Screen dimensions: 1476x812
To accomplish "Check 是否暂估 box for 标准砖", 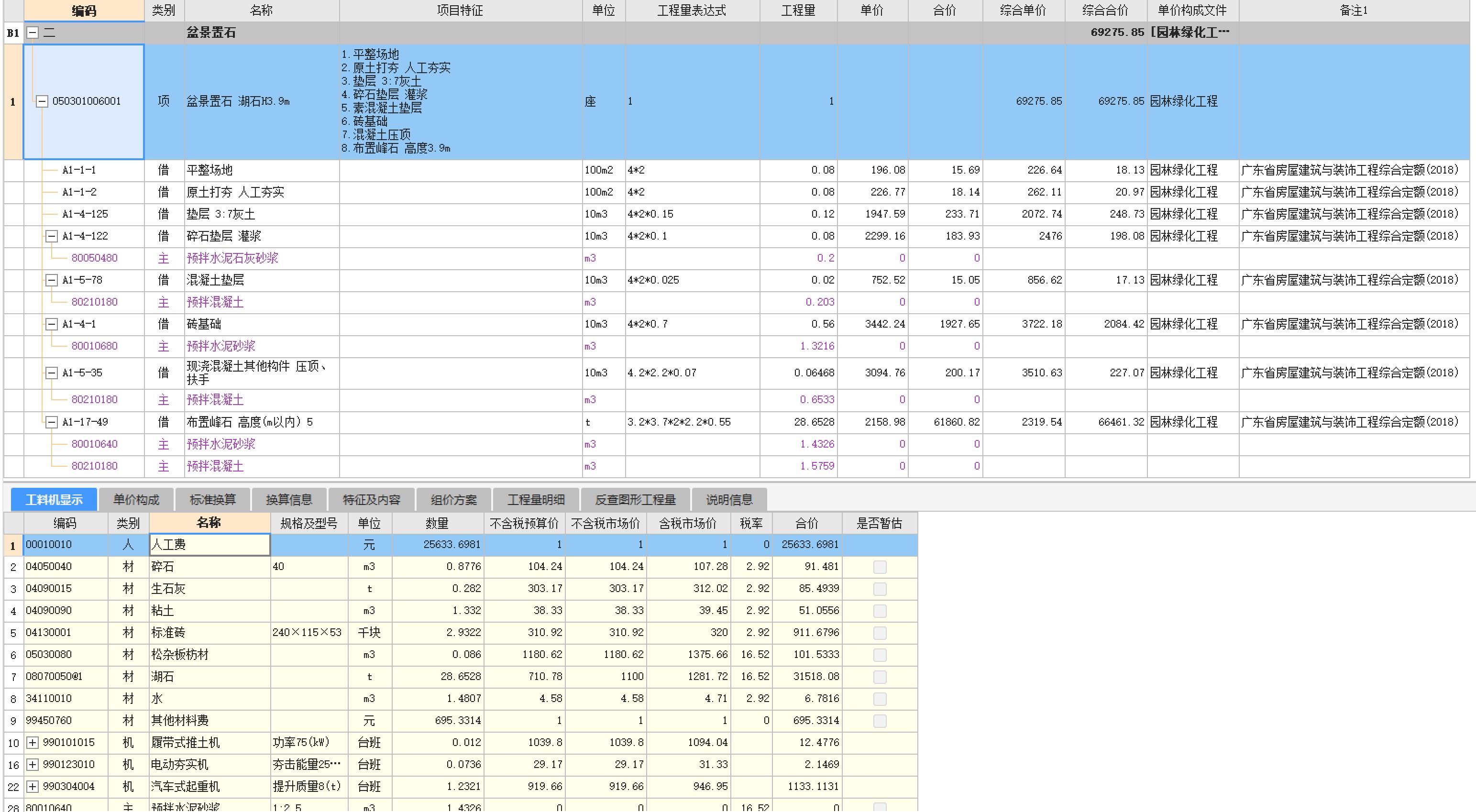I will coord(880,633).
